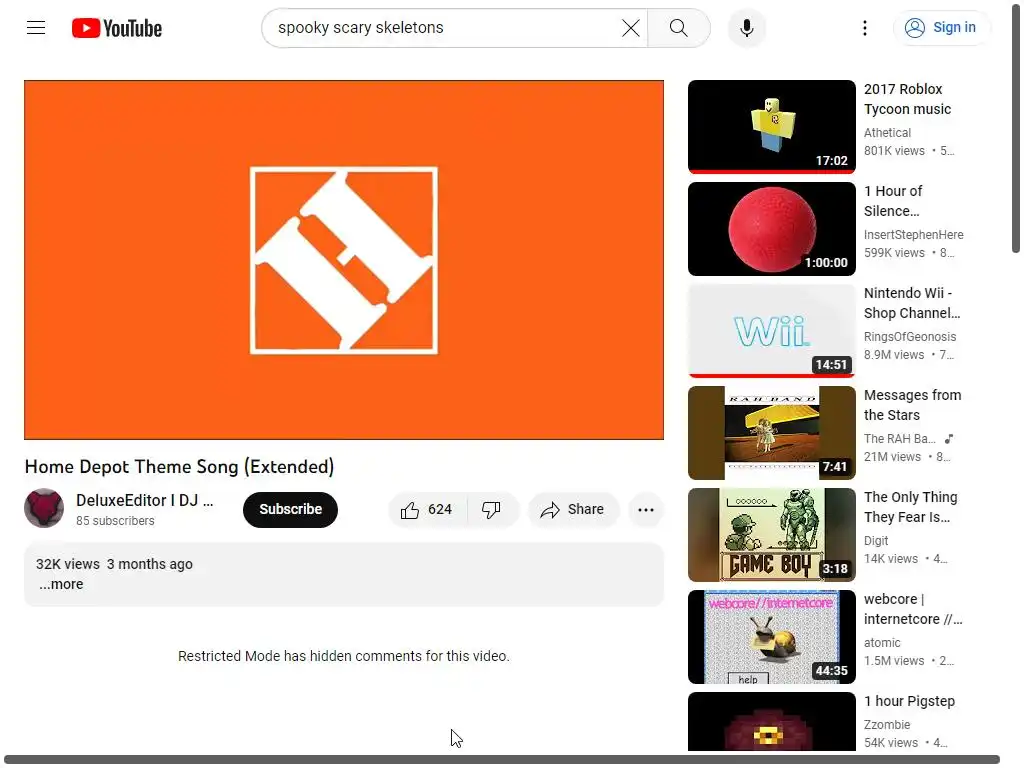Click the Digit channel name
Viewport: 1024px width, 768px height.
(x=876, y=541)
